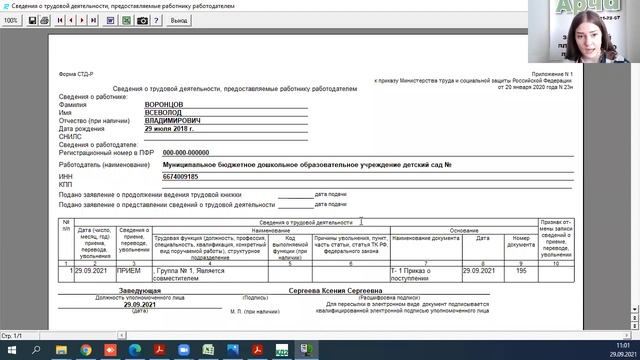The height and width of the screenshot is (360, 640).
Task: Click the horizontal scrollbar right arrow
Action: point(627,335)
